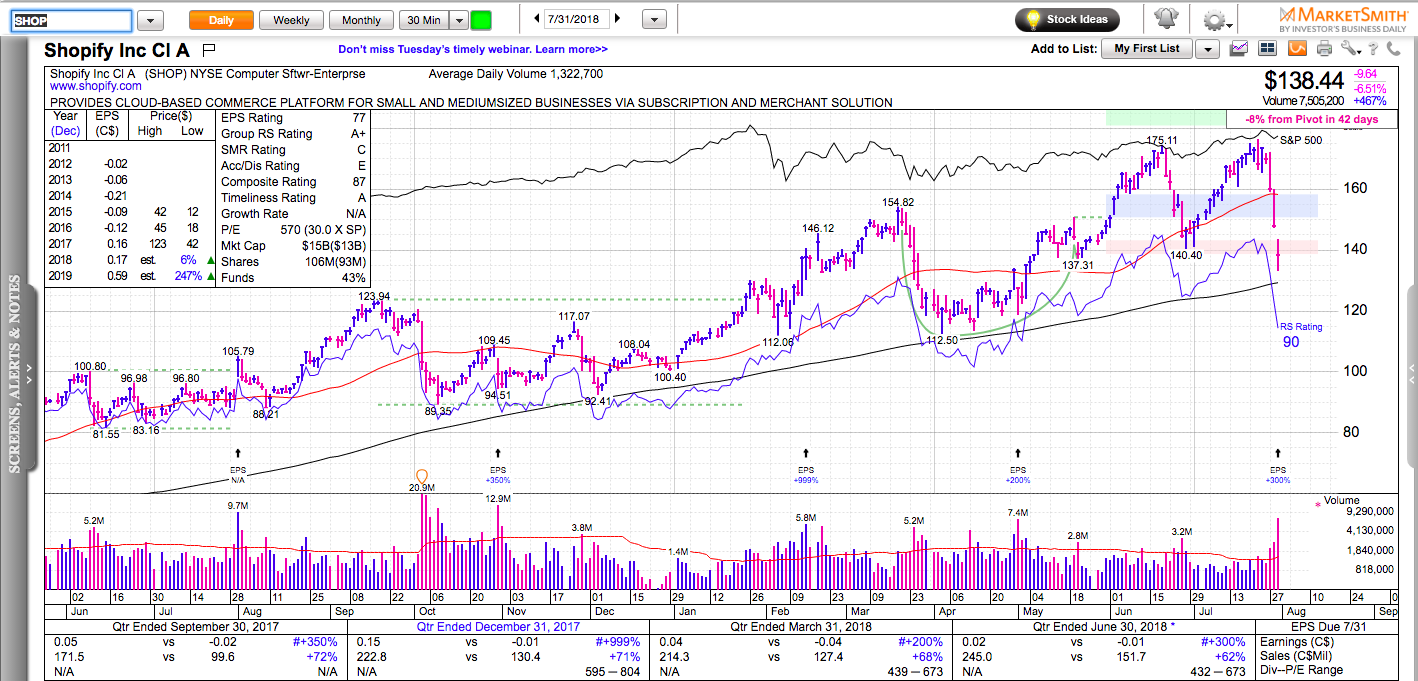Switch to the Monthly chart
1418x681 pixels.
361,20
